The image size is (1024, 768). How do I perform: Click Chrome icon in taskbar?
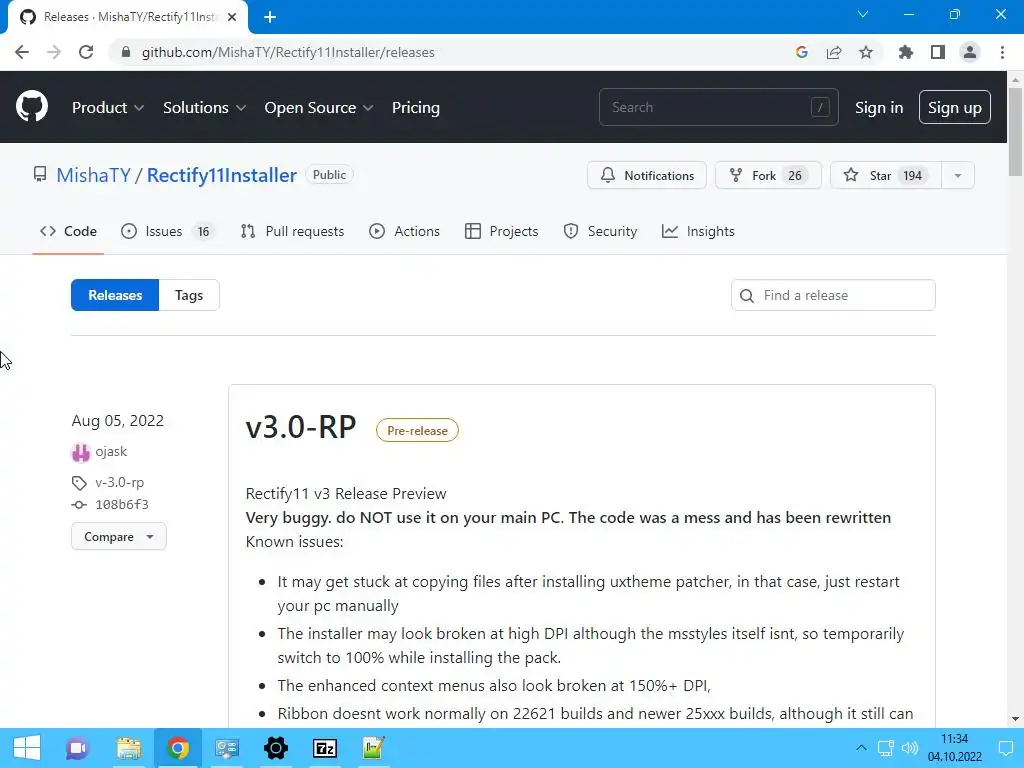[x=178, y=748]
